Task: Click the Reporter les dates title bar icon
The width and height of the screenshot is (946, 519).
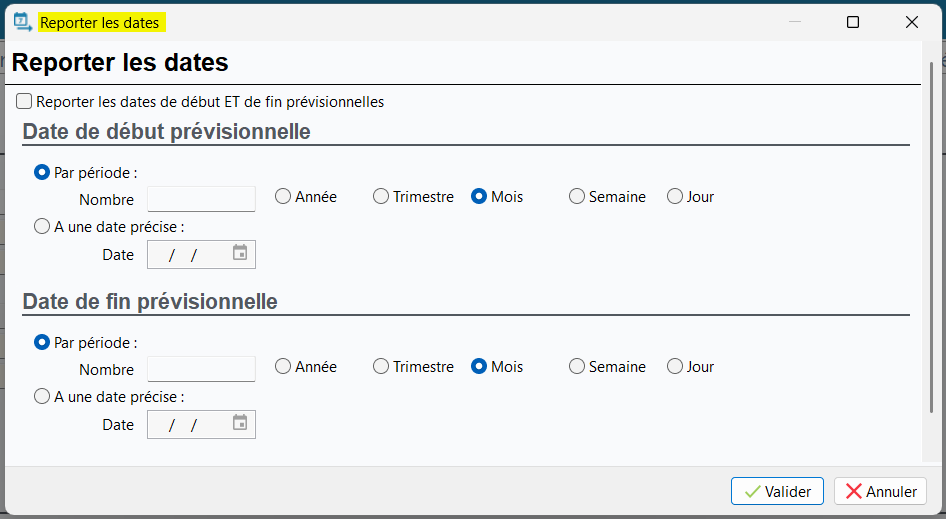Action: 23,22
